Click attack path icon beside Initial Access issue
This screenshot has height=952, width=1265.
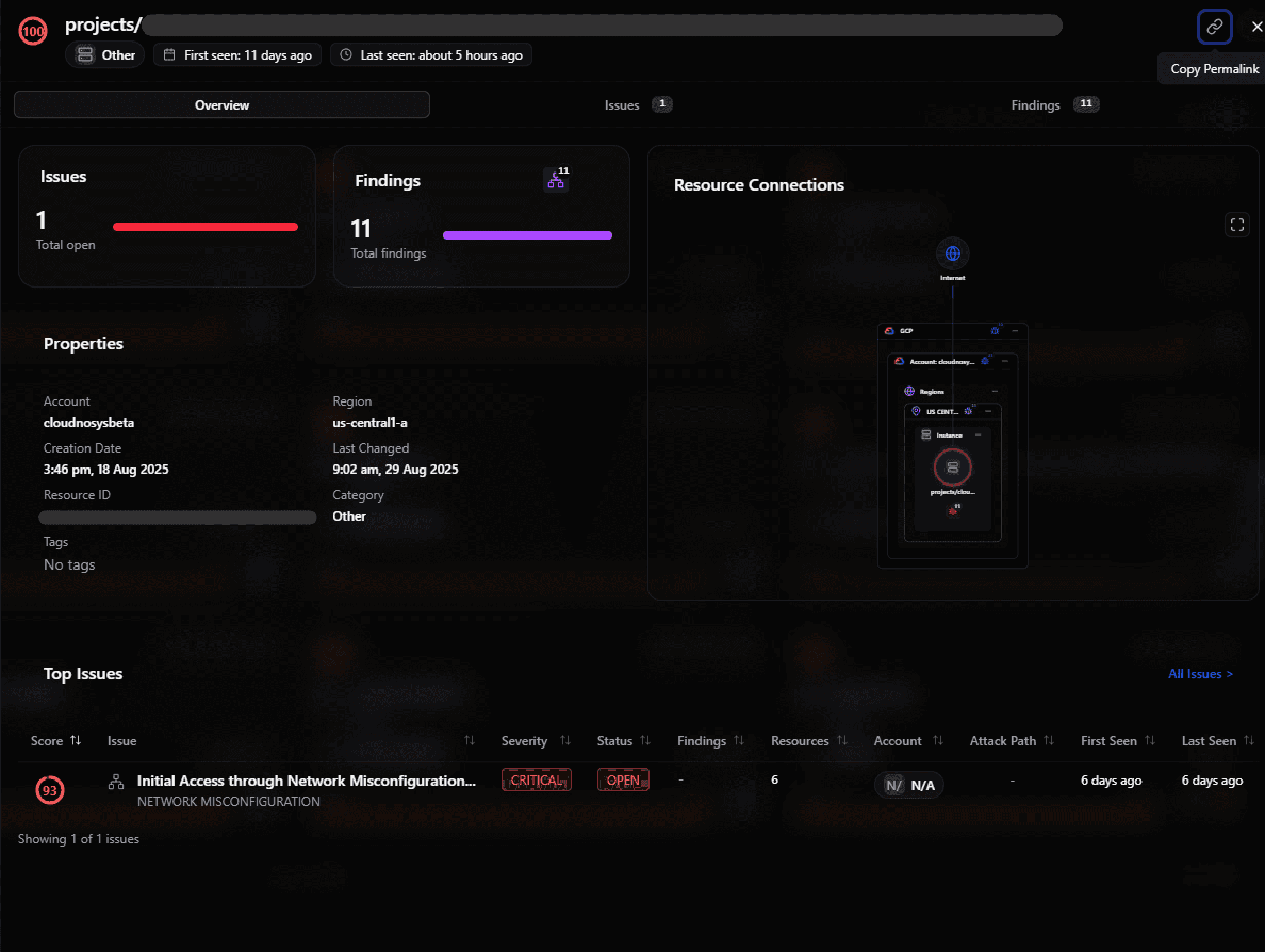[116, 782]
